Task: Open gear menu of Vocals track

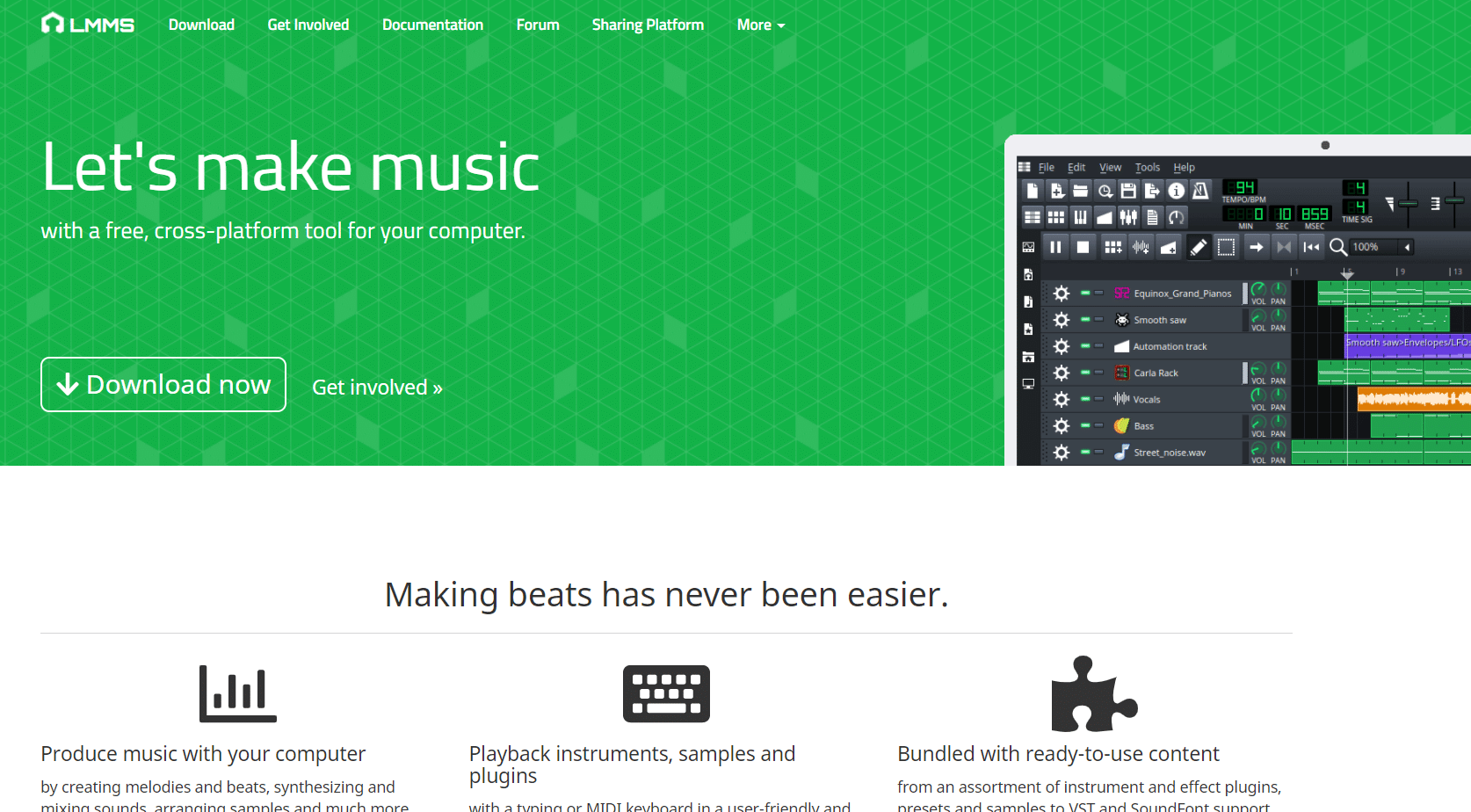Action: pyautogui.click(x=1062, y=399)
